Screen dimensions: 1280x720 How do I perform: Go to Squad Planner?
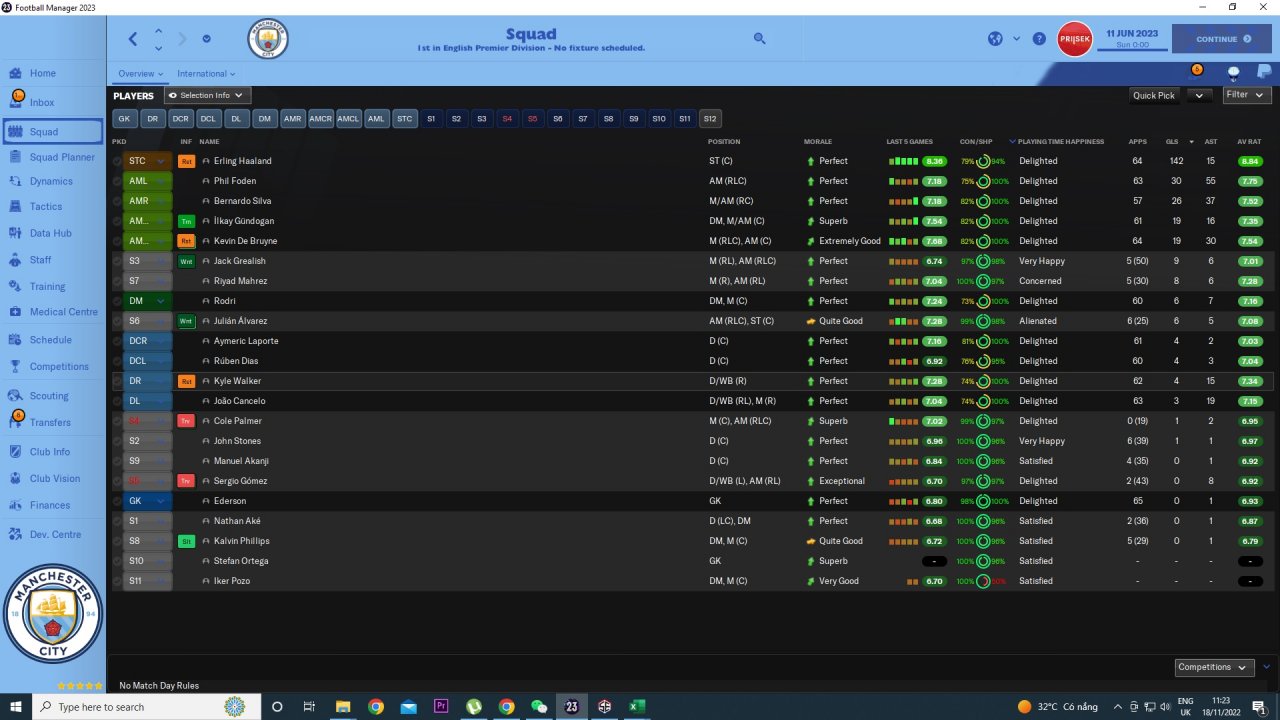pyautogui.click(x=62, y=157)
